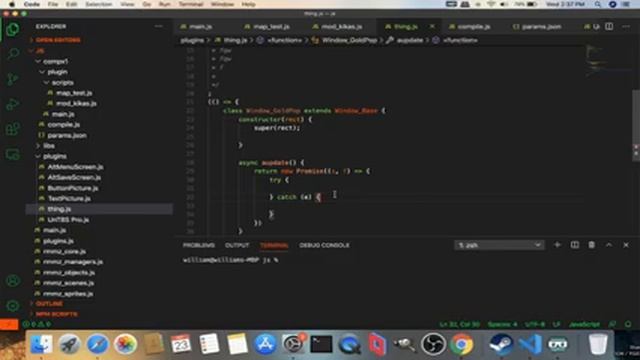This screenshot has width=640, height=360.
Task: Open notifications bell in the status bar
Action: point(628,324)
